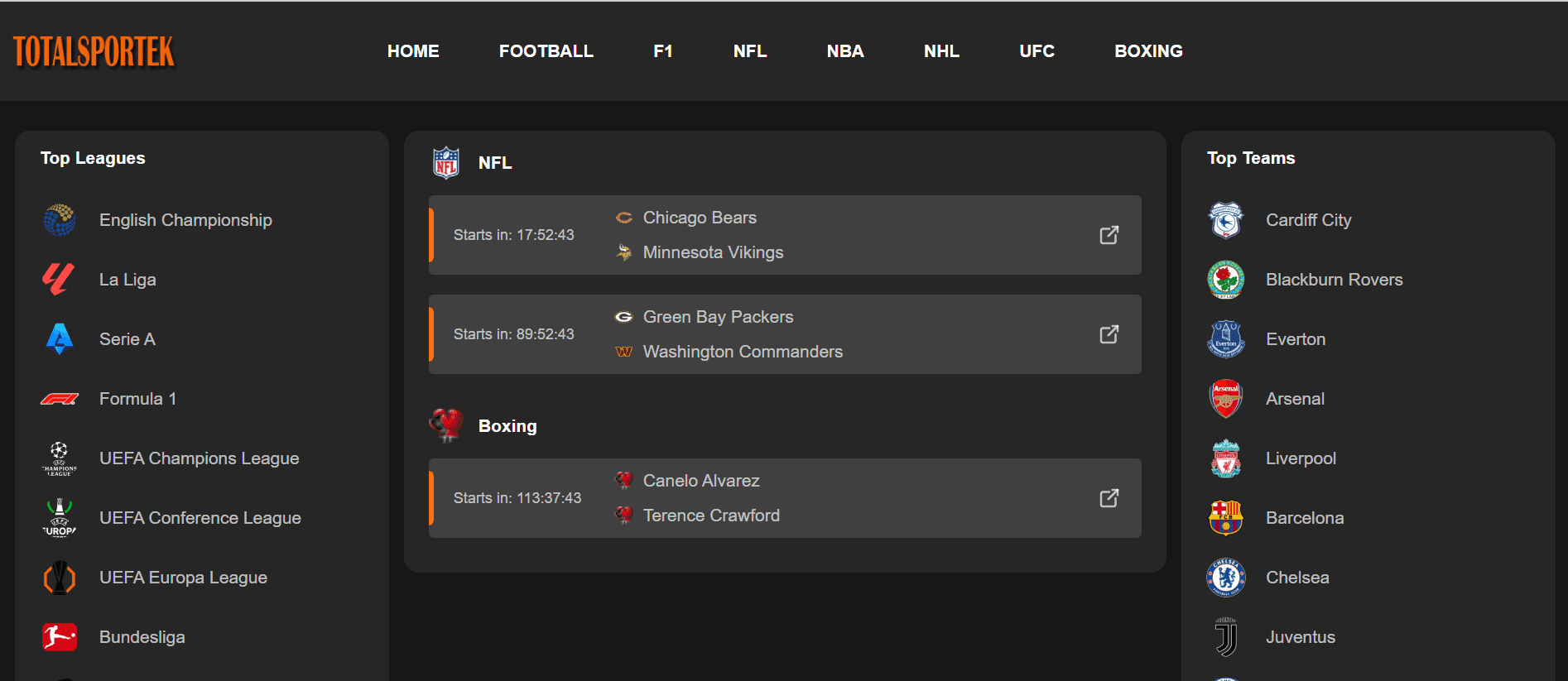Open the NHL navigation item
This screenshot has width=1568, height=681.
tap(941, 51)
